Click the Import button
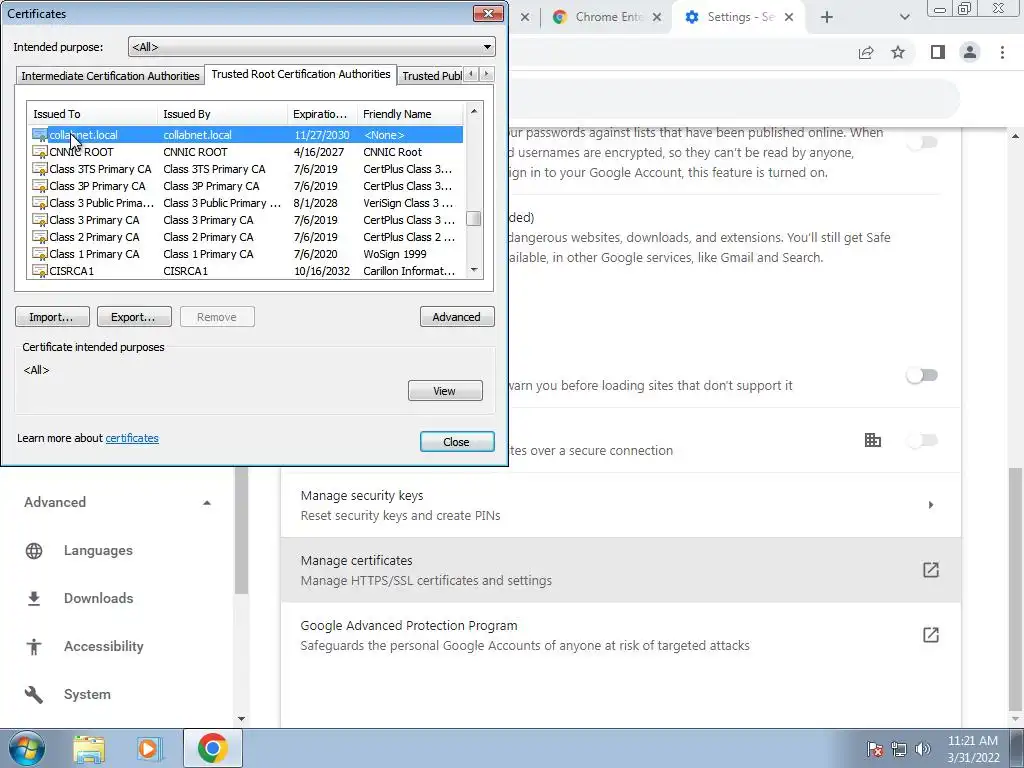1024x768 pixels. pyautogui.click(x=53, y=317)
